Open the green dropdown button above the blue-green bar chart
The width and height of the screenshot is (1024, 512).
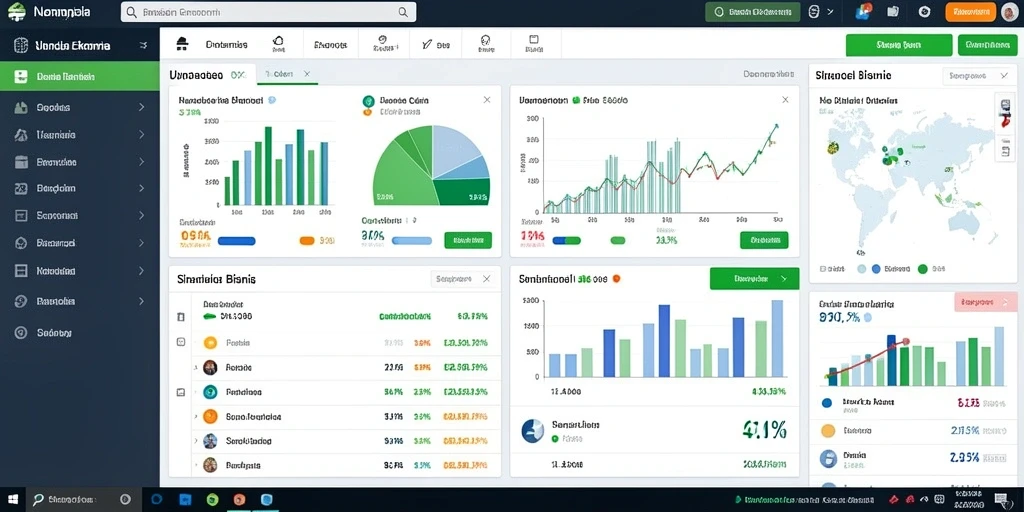(754, 279)
